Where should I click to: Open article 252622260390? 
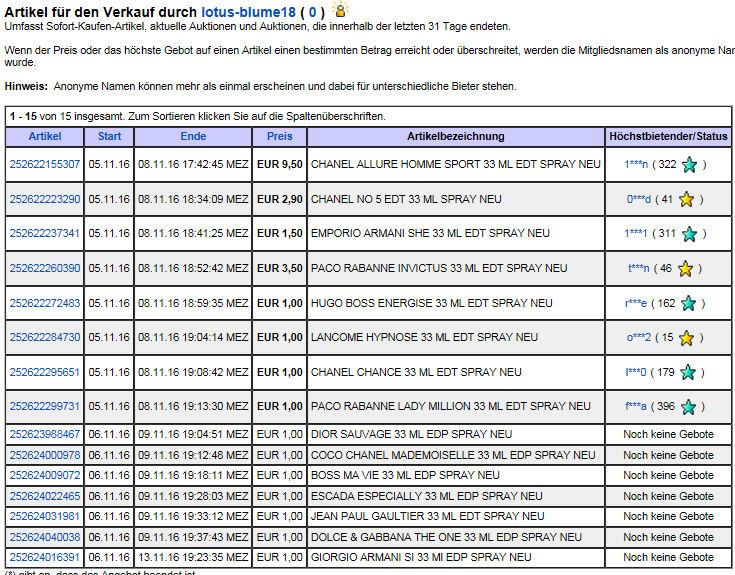tap(45, 268)
